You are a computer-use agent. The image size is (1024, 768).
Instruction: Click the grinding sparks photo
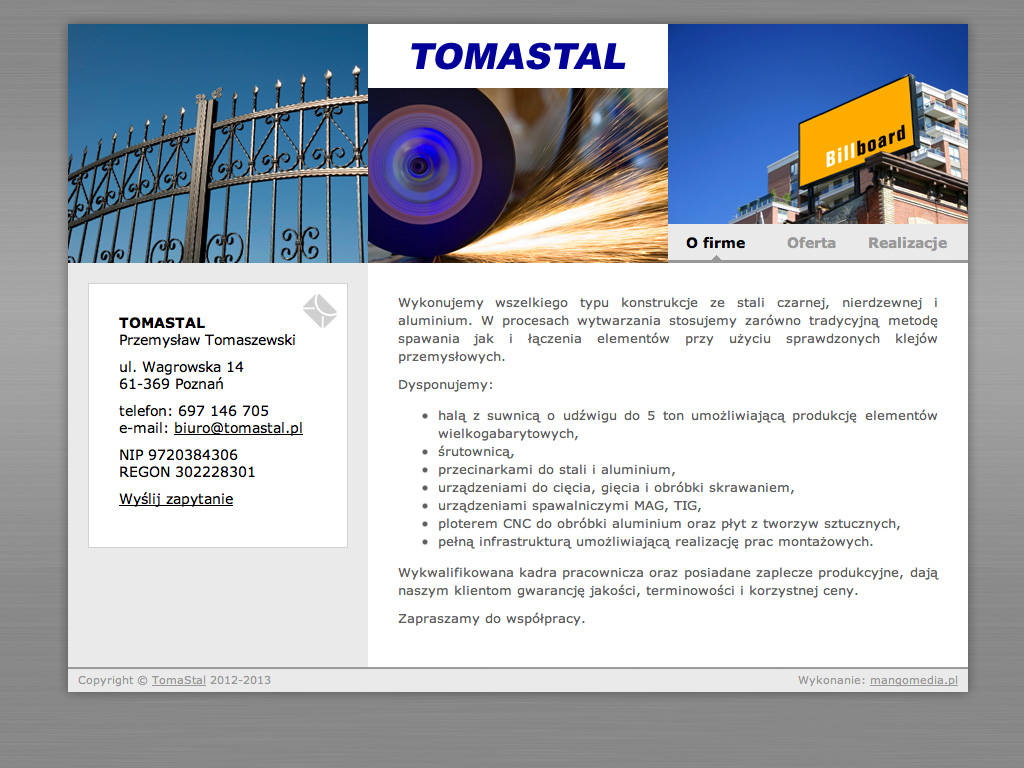518,175
